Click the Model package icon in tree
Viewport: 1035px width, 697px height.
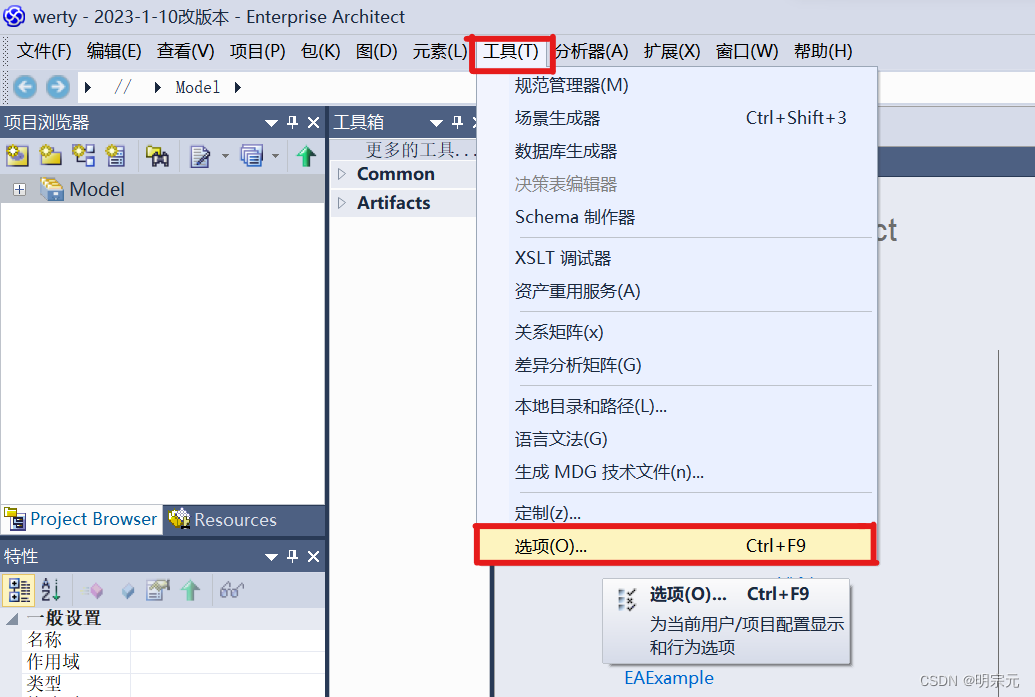[51, 189]
